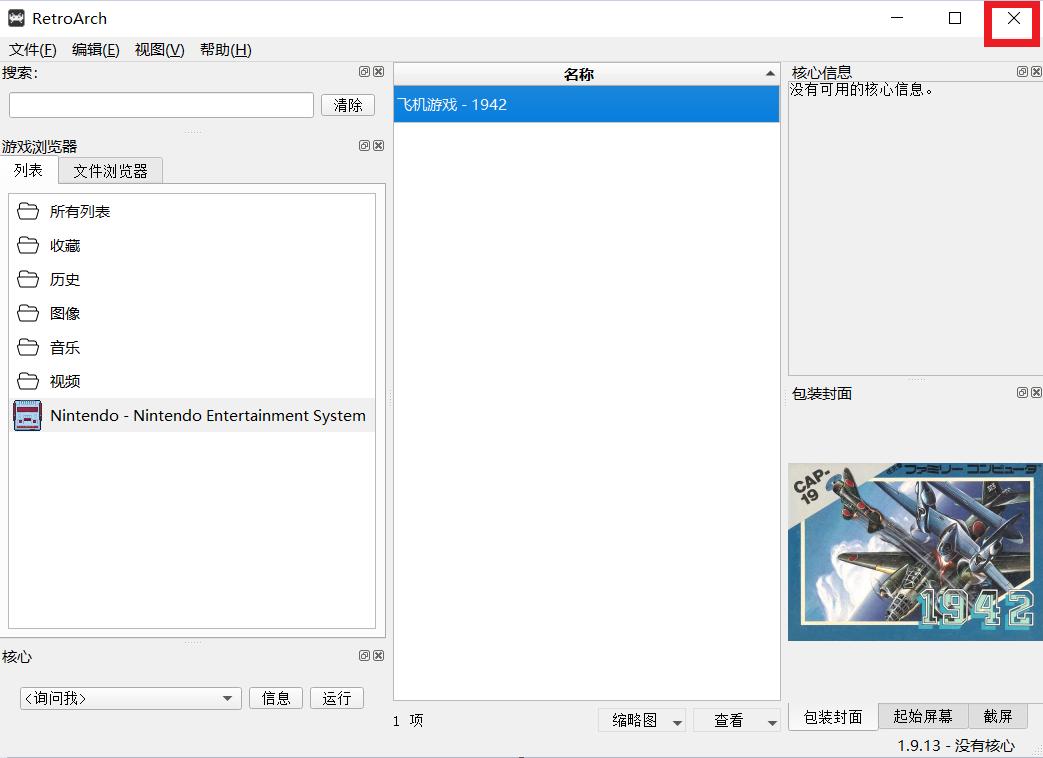Undock the 核心信息 panel
This screenshot has width=1043, height=758.
tap(1021, 71)
